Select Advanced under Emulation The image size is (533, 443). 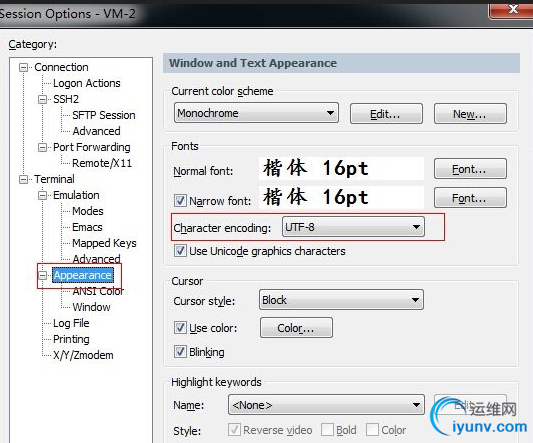97,259
